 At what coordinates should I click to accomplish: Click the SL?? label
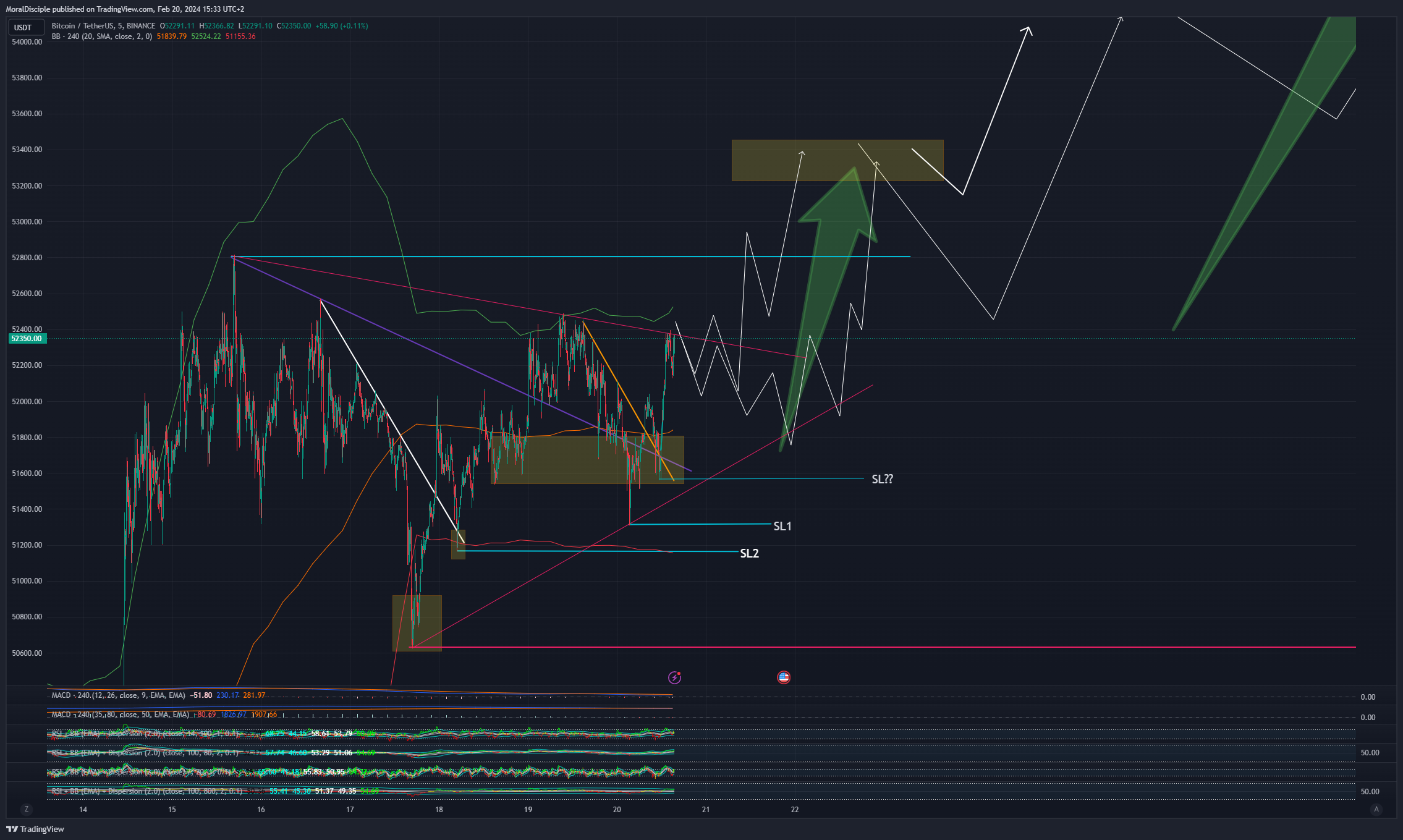[883, 479]
